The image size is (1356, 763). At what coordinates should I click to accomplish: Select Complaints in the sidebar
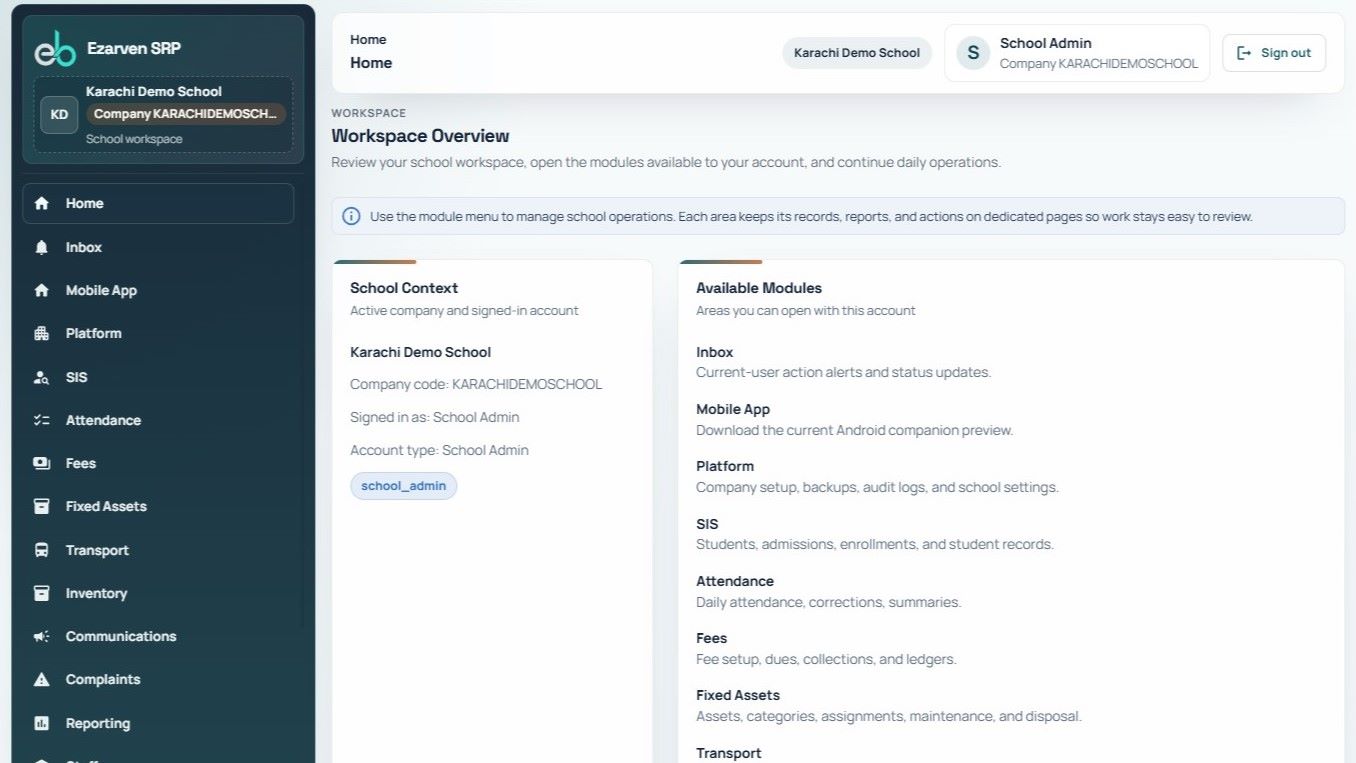tap(158, 679)
